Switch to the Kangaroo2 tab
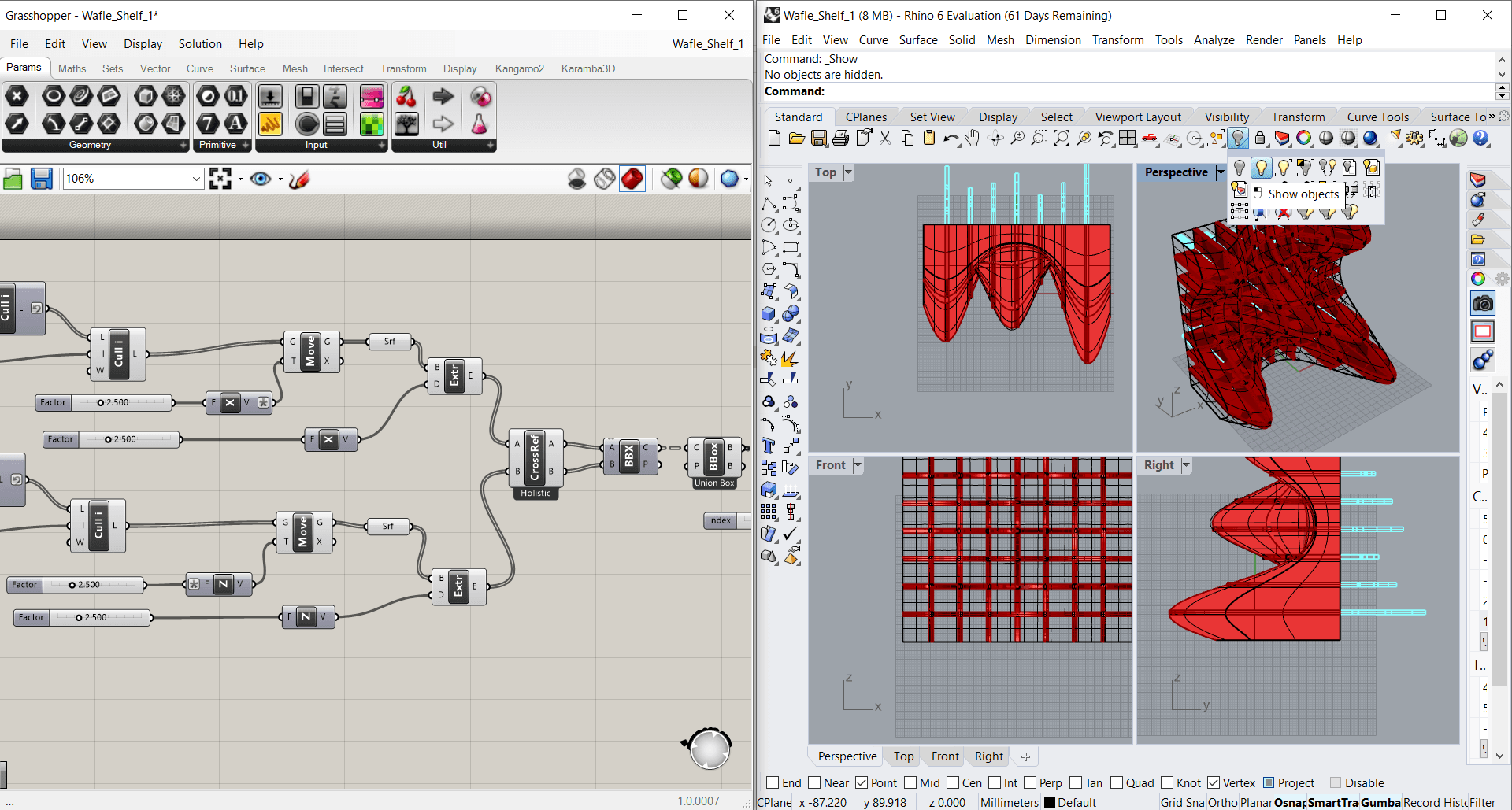This screenshot has height=810, width=1512. click(x=519, y=68)
